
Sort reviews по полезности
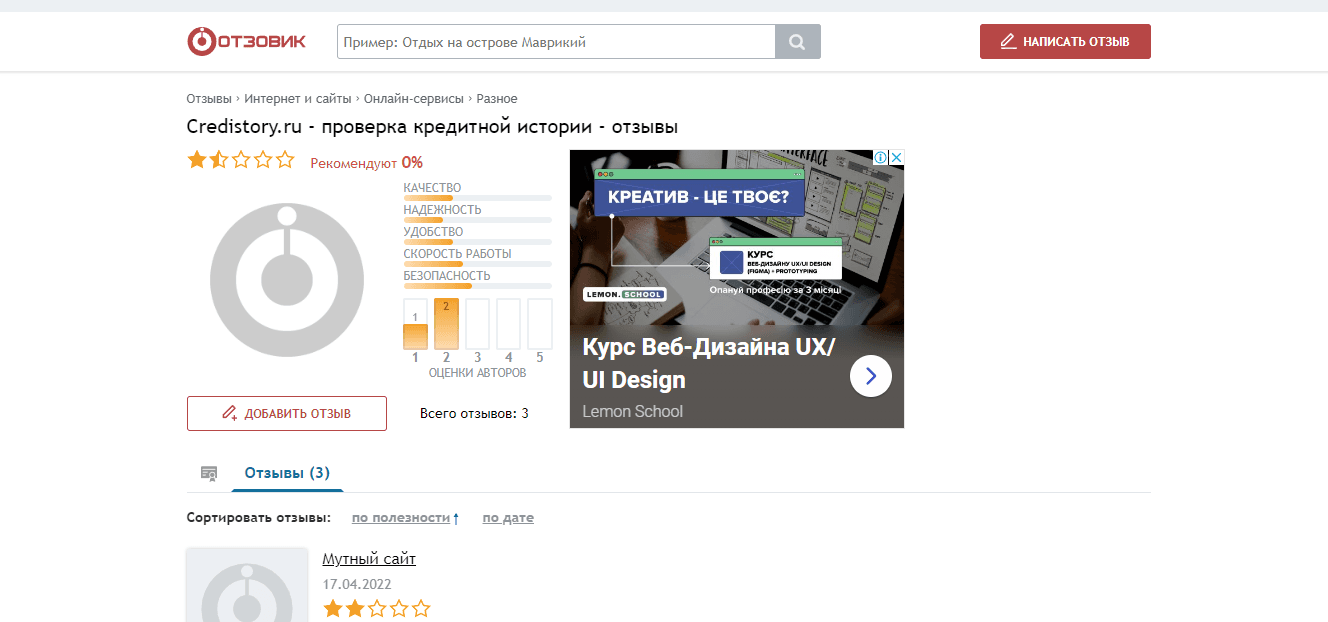tap(401, 518)
